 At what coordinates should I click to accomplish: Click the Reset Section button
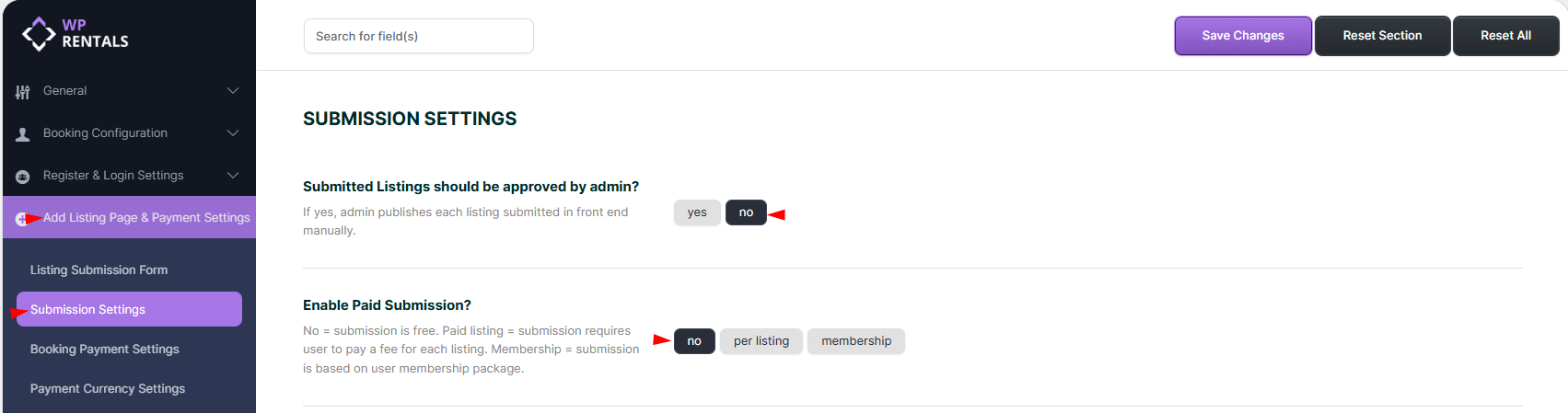click(1382, 36)
